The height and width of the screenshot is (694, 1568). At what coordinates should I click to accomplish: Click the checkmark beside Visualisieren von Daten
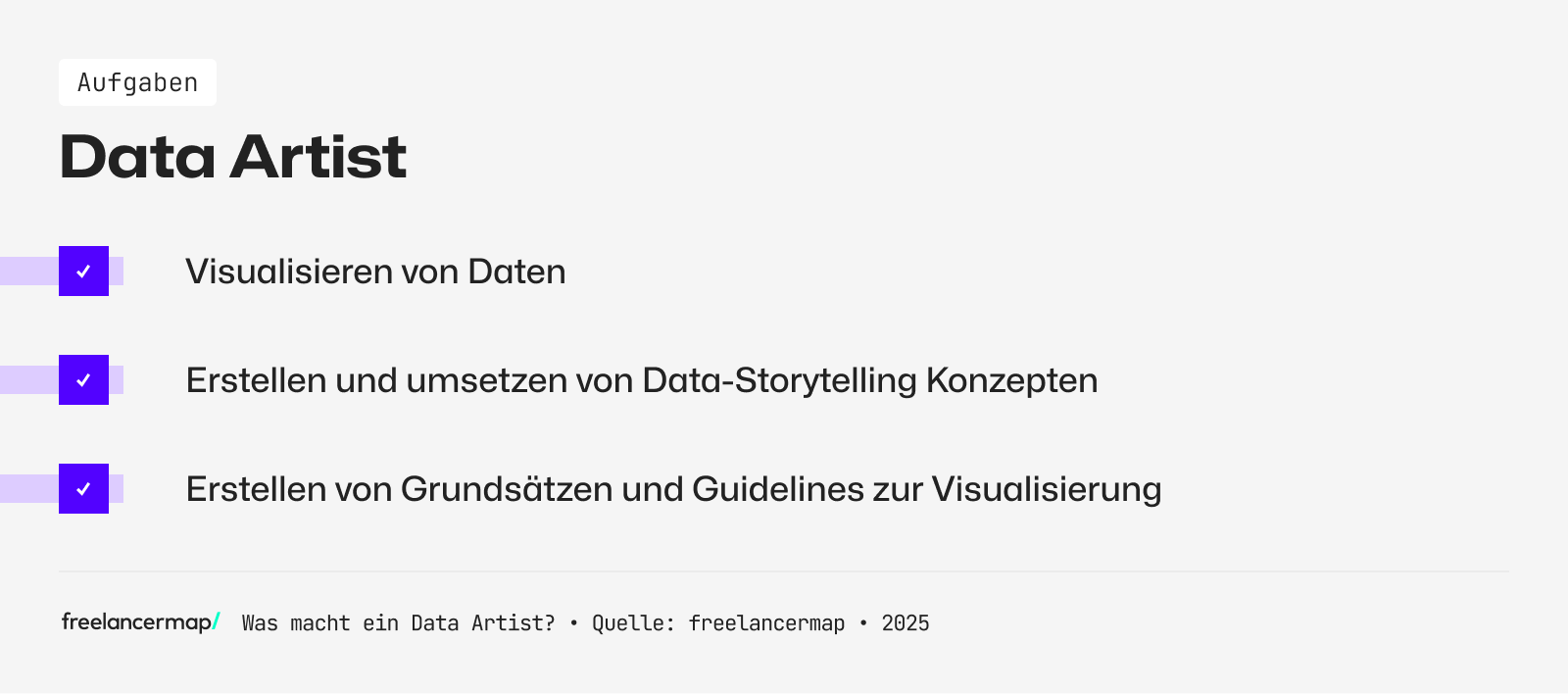tap(83, 272)
